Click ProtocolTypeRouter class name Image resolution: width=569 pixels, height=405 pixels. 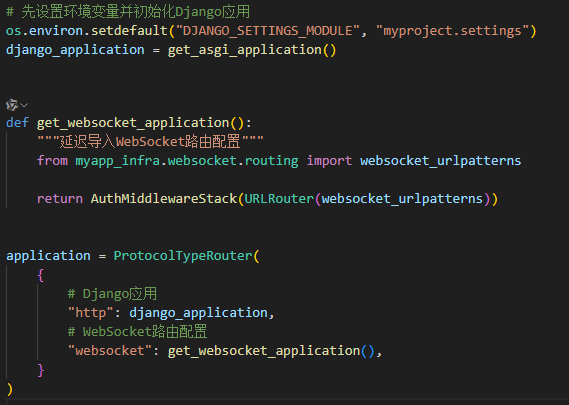[x=183, y=256]
